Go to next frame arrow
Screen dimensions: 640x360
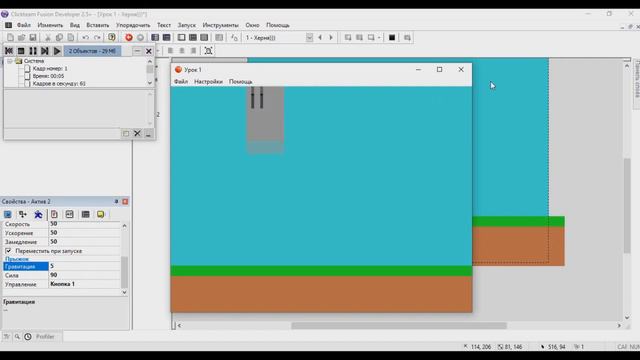click(x=331, y=38)
